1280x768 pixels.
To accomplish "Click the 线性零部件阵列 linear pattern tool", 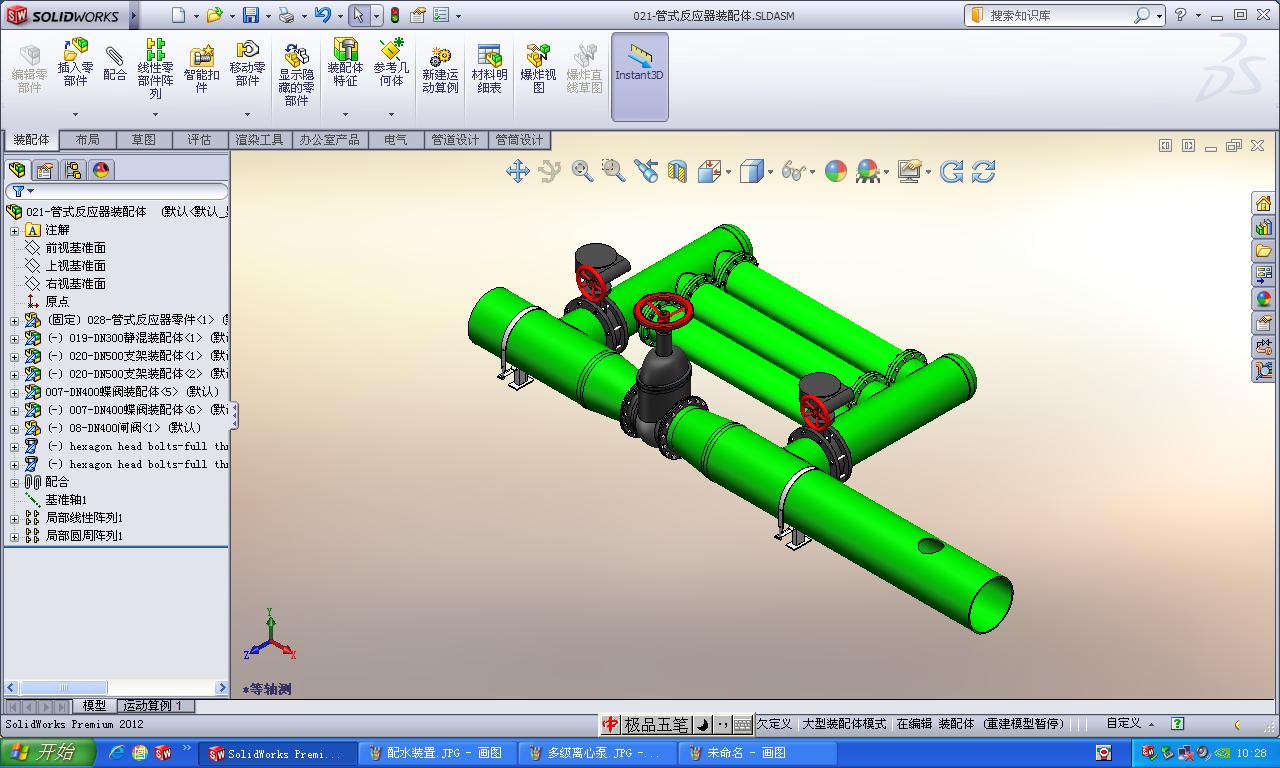I will click(155, 69).
